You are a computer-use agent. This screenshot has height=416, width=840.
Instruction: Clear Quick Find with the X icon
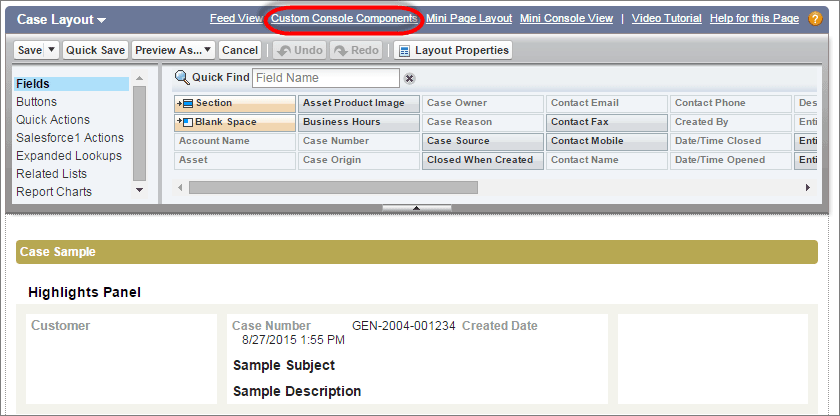409,78
